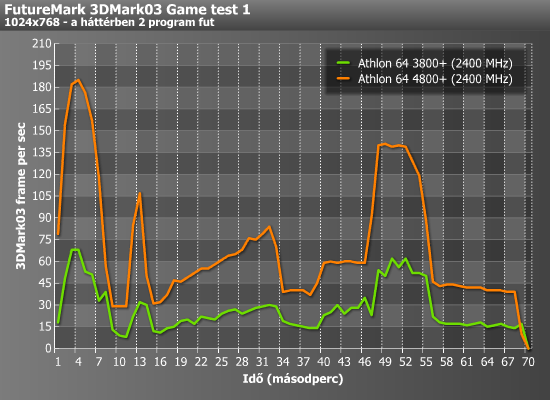Image resolution: width=550 pixels, height=400 pixels.
Task: Click the x-axis label '40'
Action: click(x=324, y=361)
